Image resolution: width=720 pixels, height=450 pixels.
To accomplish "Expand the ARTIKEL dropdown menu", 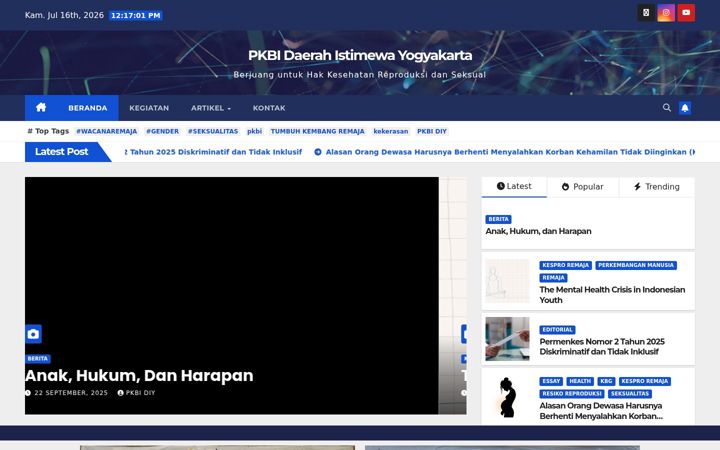I will coord(211,108).
